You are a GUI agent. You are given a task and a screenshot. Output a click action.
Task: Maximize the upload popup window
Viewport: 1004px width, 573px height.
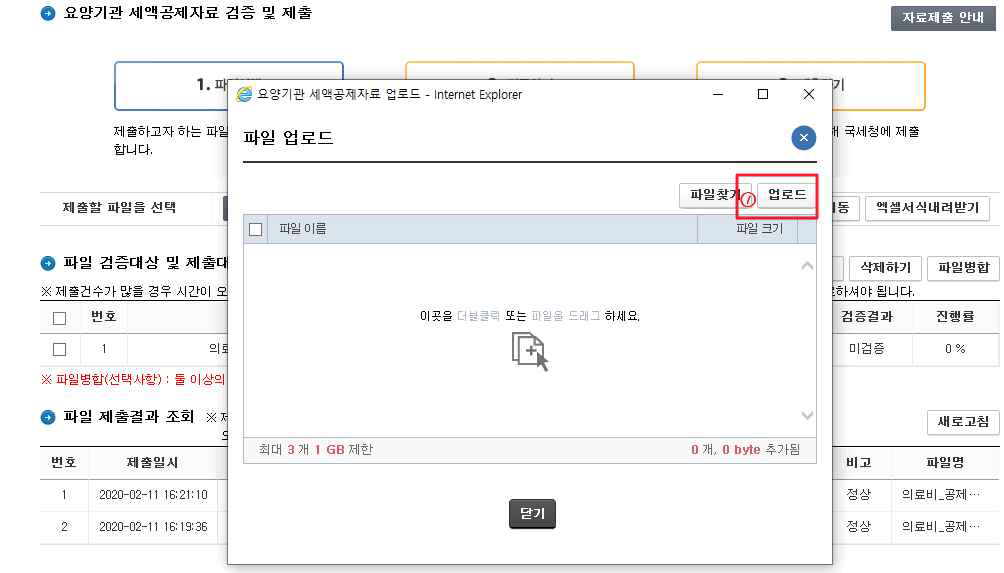762,94
